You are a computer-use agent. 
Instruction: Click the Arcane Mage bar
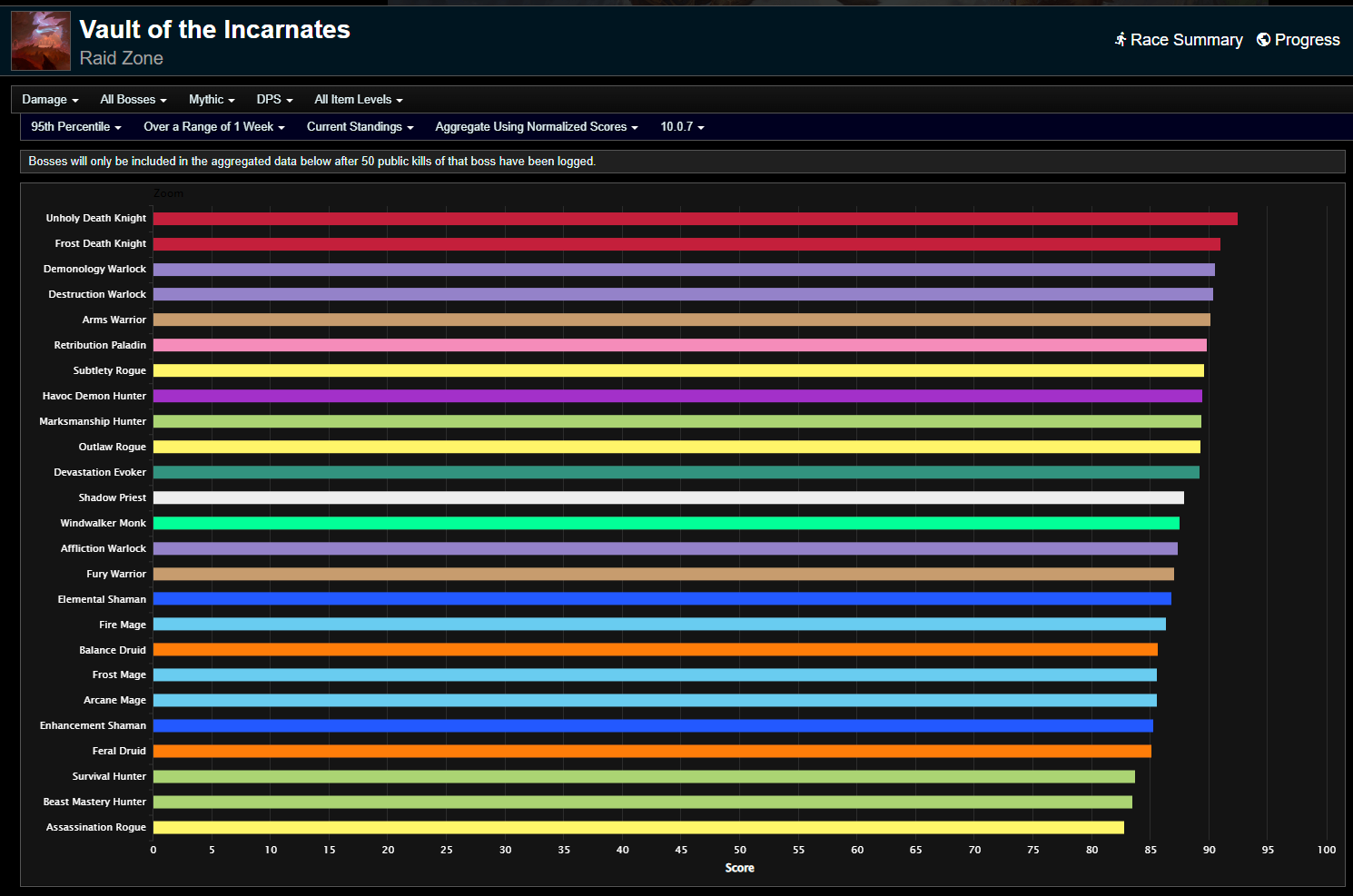pyautogui.click(x=655, y=700)
